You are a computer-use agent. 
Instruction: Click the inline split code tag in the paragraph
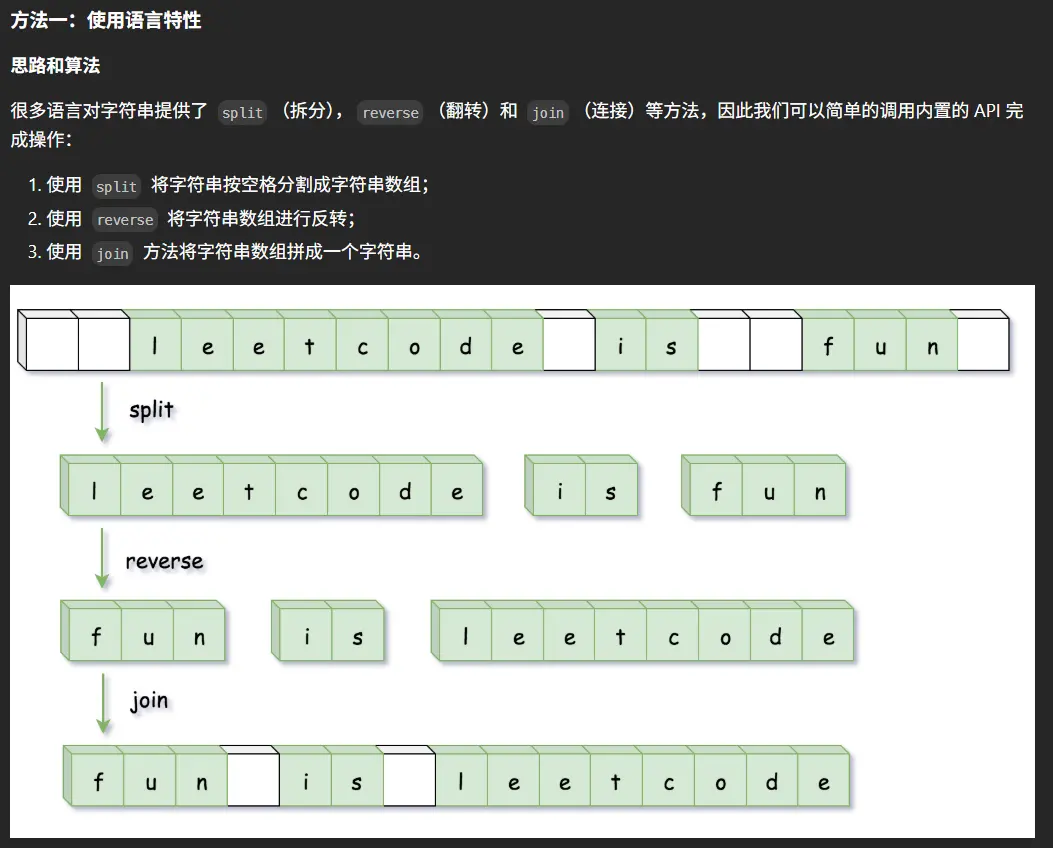point(242,113)
